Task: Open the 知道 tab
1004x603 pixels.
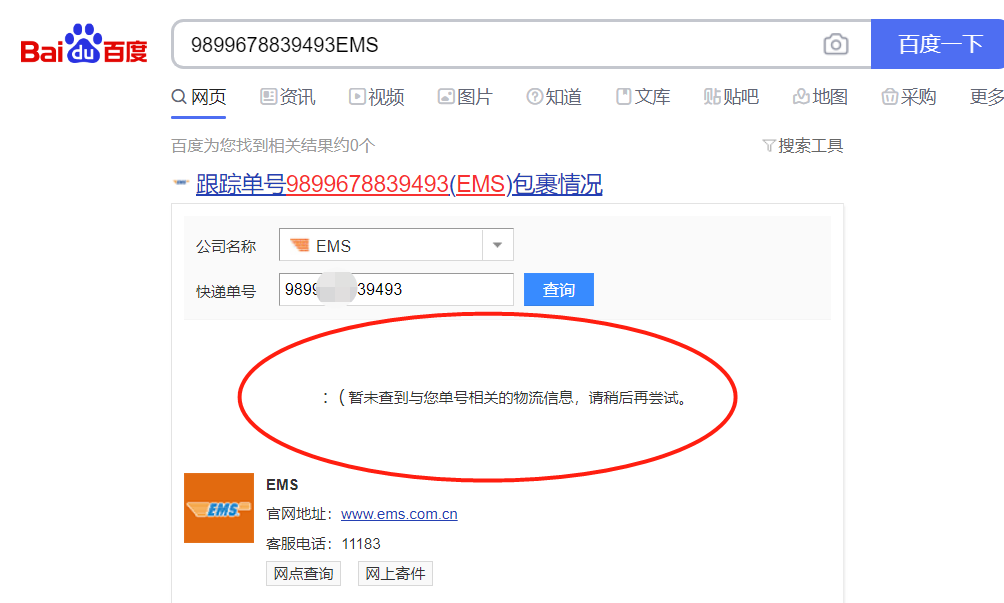Action: [x=555, y=97]
